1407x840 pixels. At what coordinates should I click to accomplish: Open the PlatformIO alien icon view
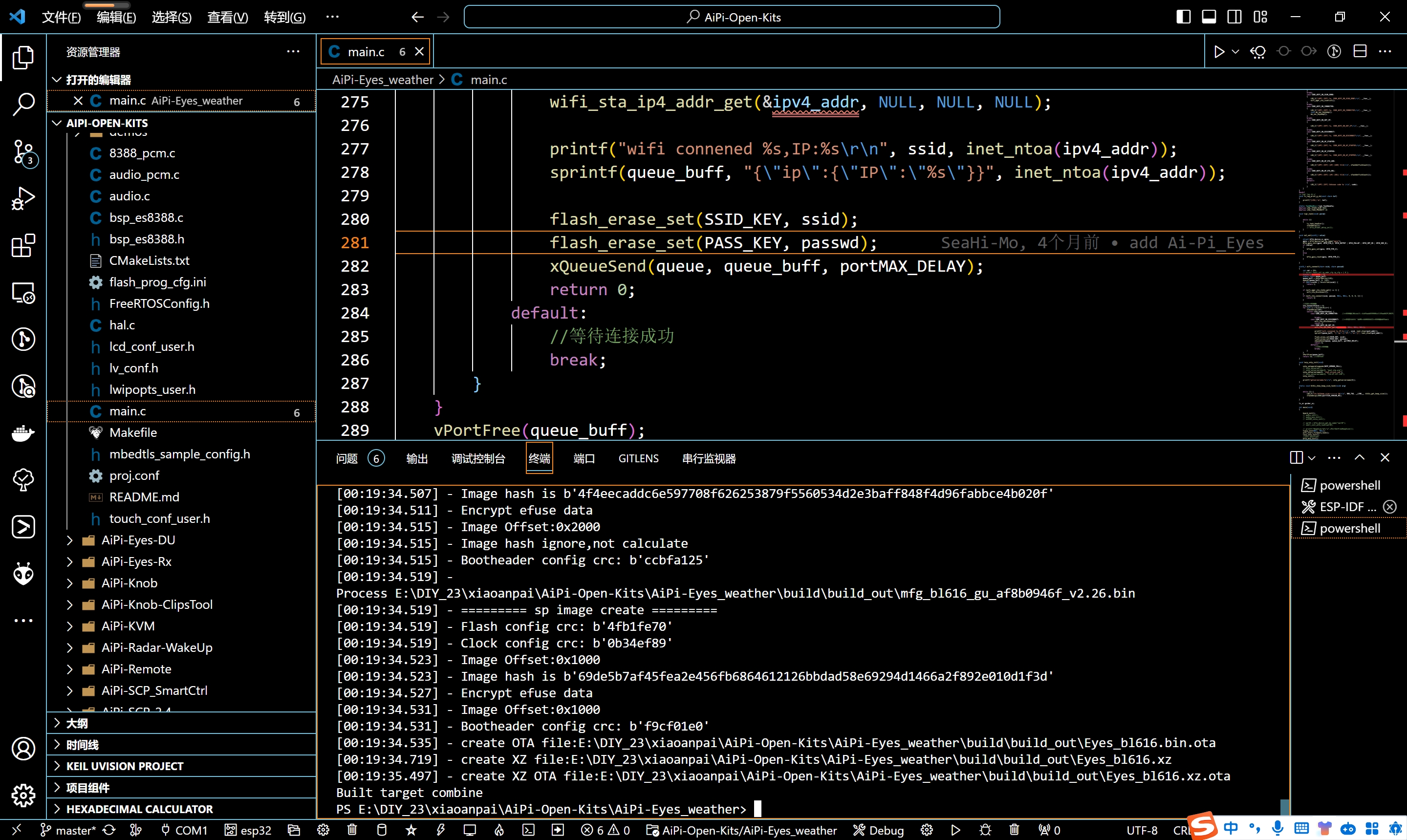click(x=23, y=574)
